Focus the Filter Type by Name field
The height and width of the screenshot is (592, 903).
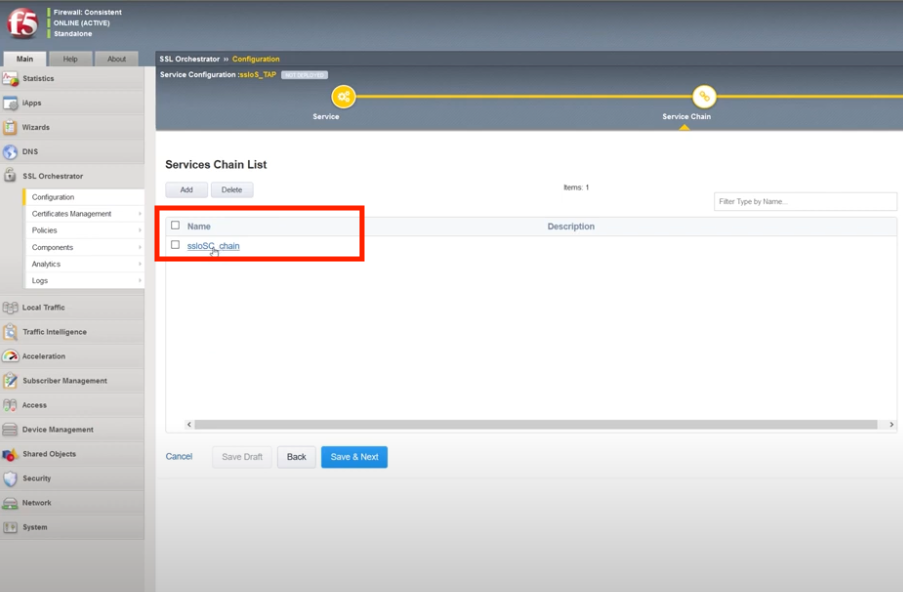(805, 202)
